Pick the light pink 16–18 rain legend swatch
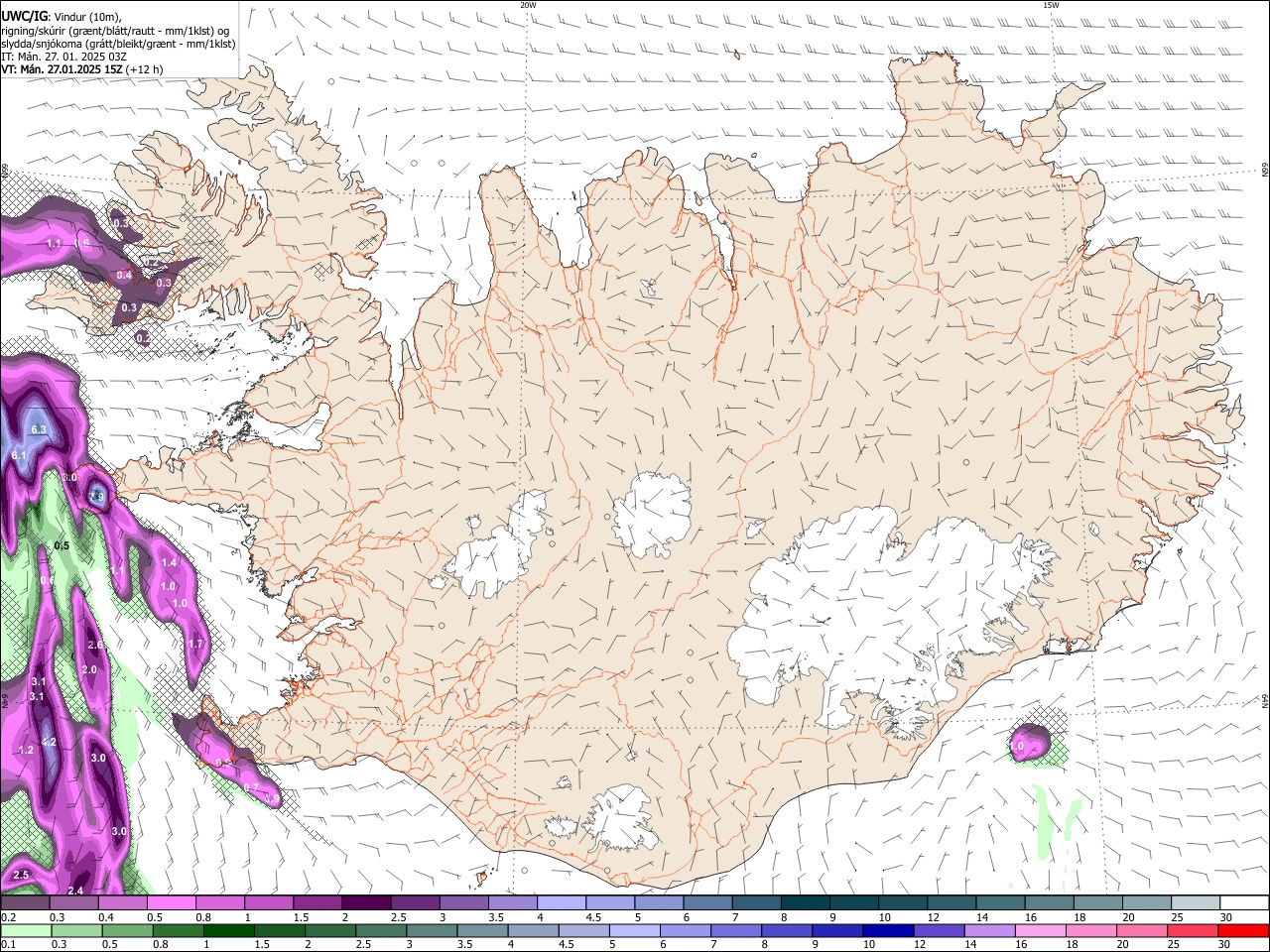This screenshot has width=1270, height=952. 1041,930
